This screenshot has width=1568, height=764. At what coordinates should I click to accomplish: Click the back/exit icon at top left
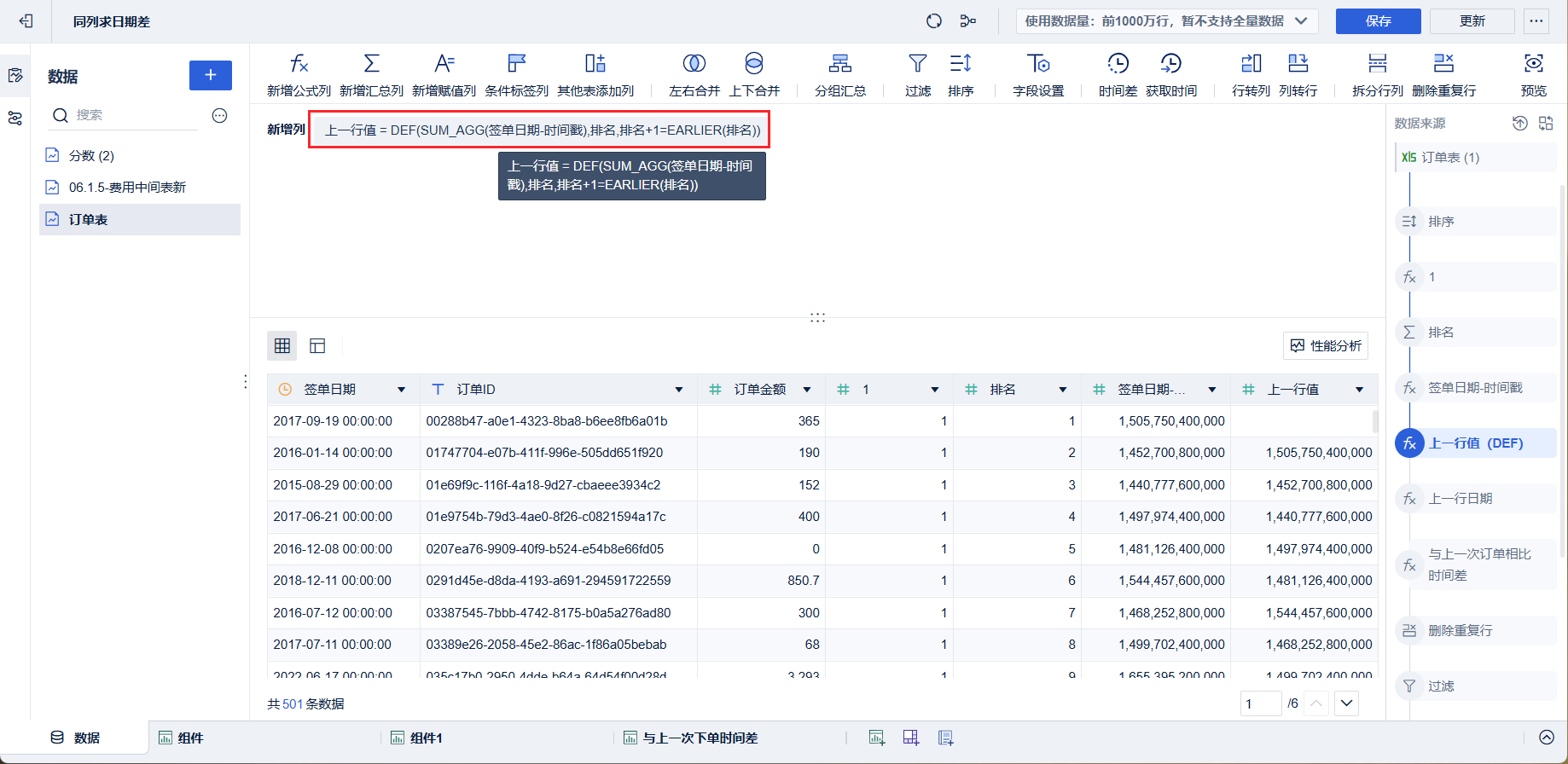point(26,21)
